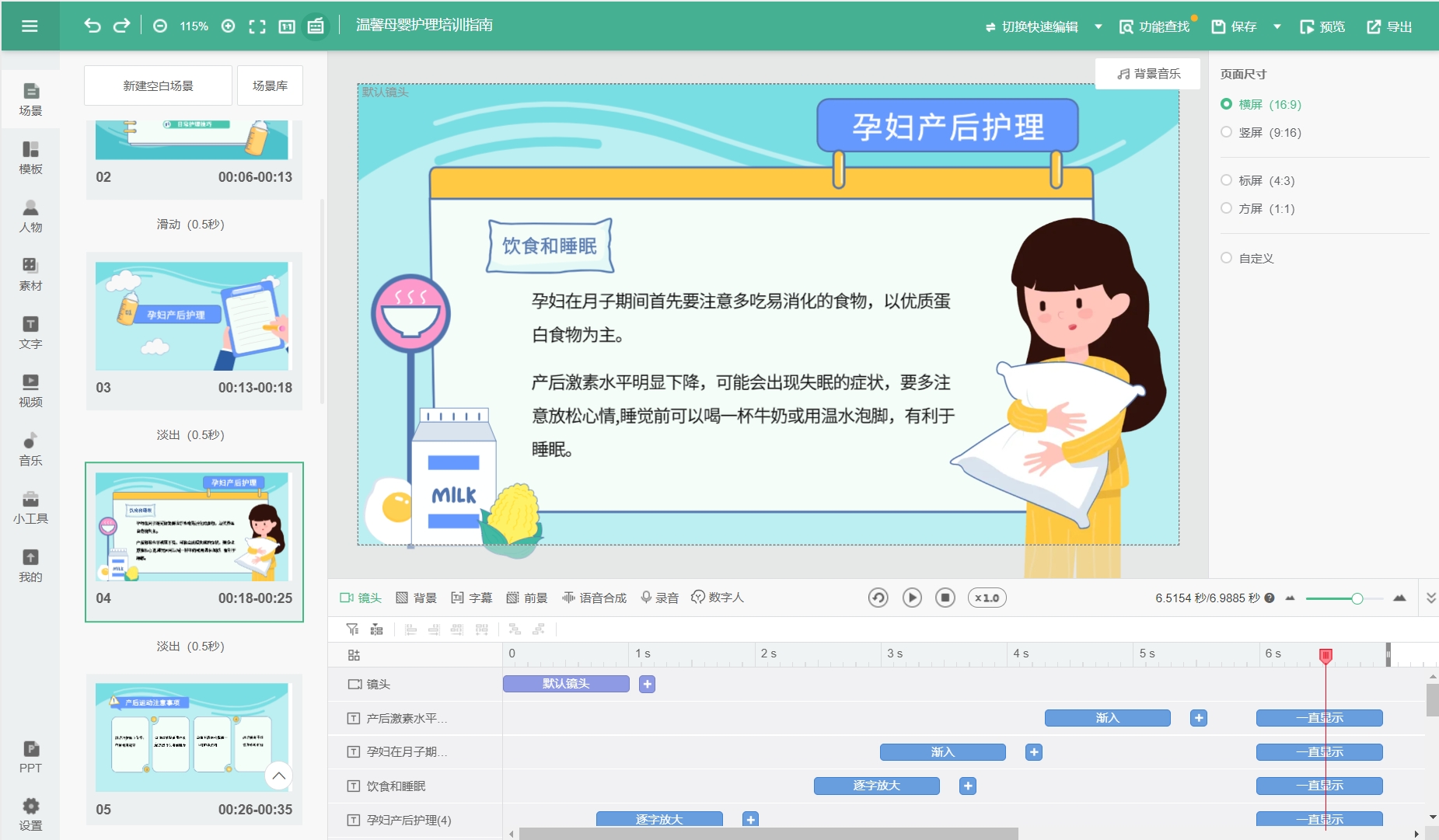The width and height of the screenshot is (1439, 840).
Task: Select the 默认镜头 timeline clip
Action: pos(566,684)
